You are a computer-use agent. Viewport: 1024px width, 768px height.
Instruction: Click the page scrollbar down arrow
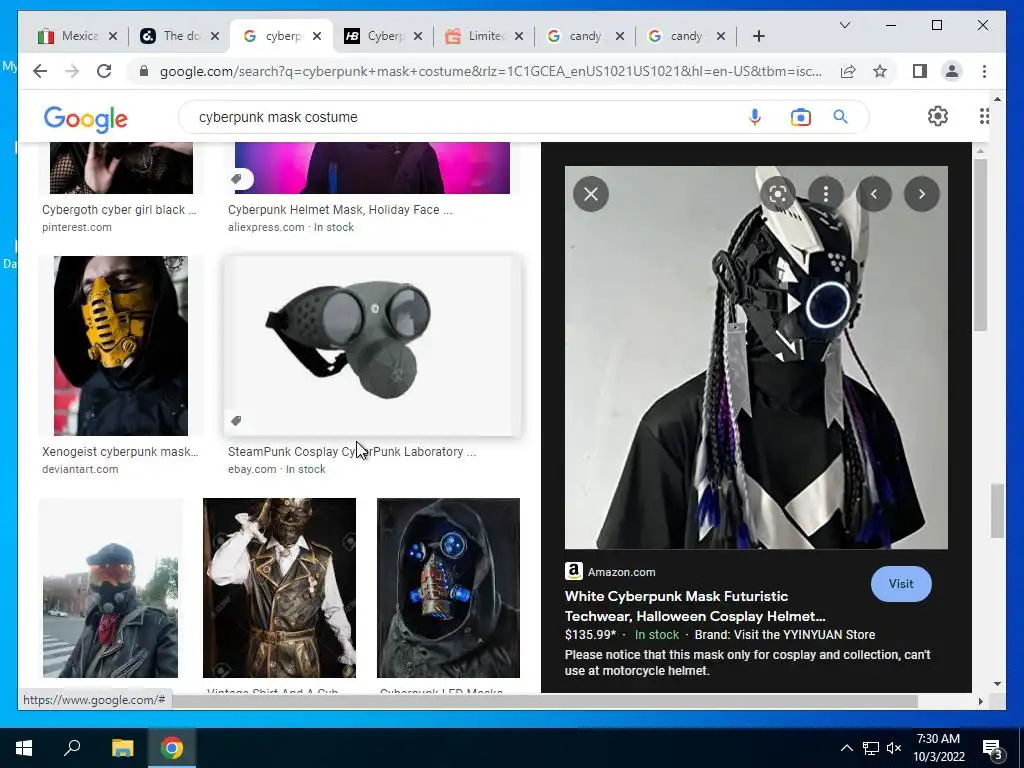pyautogui.click(x=997, y=684)
